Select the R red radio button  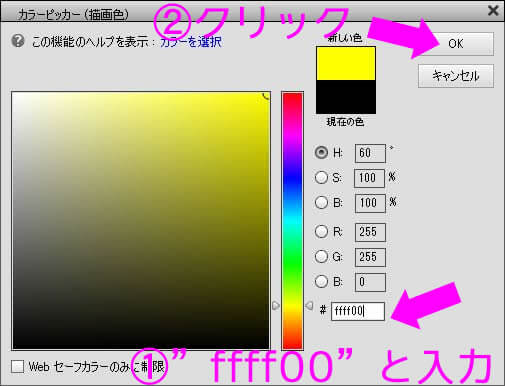(x=321, y=231)
